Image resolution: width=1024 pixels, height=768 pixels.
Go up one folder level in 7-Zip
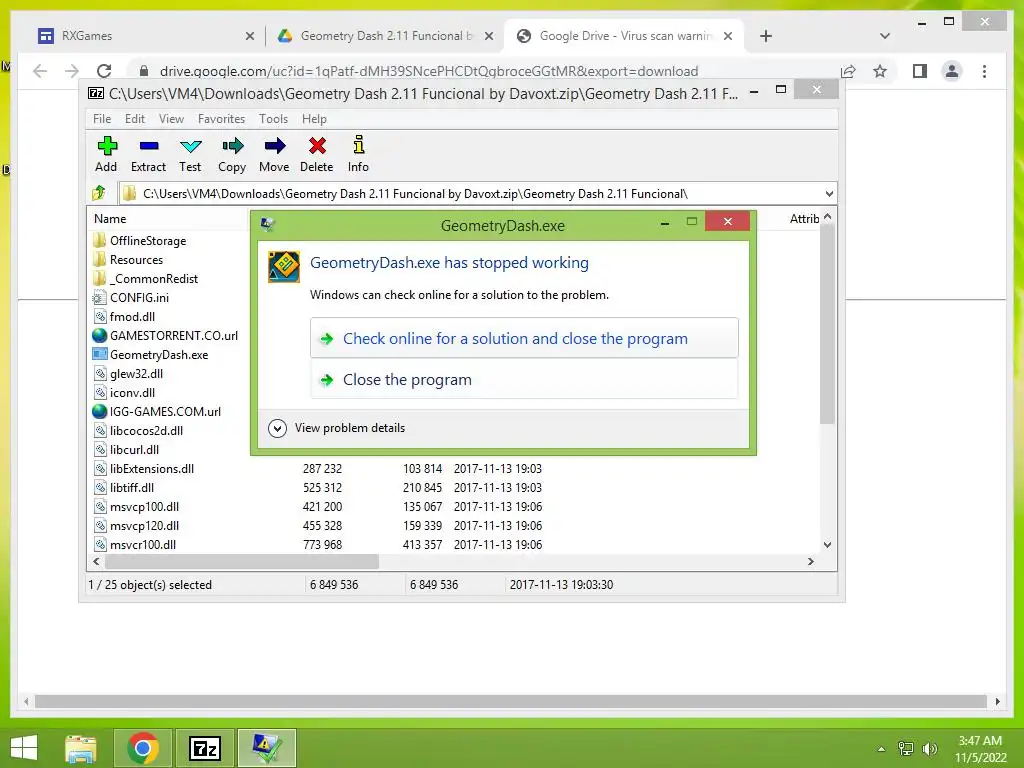coord(99,193)
